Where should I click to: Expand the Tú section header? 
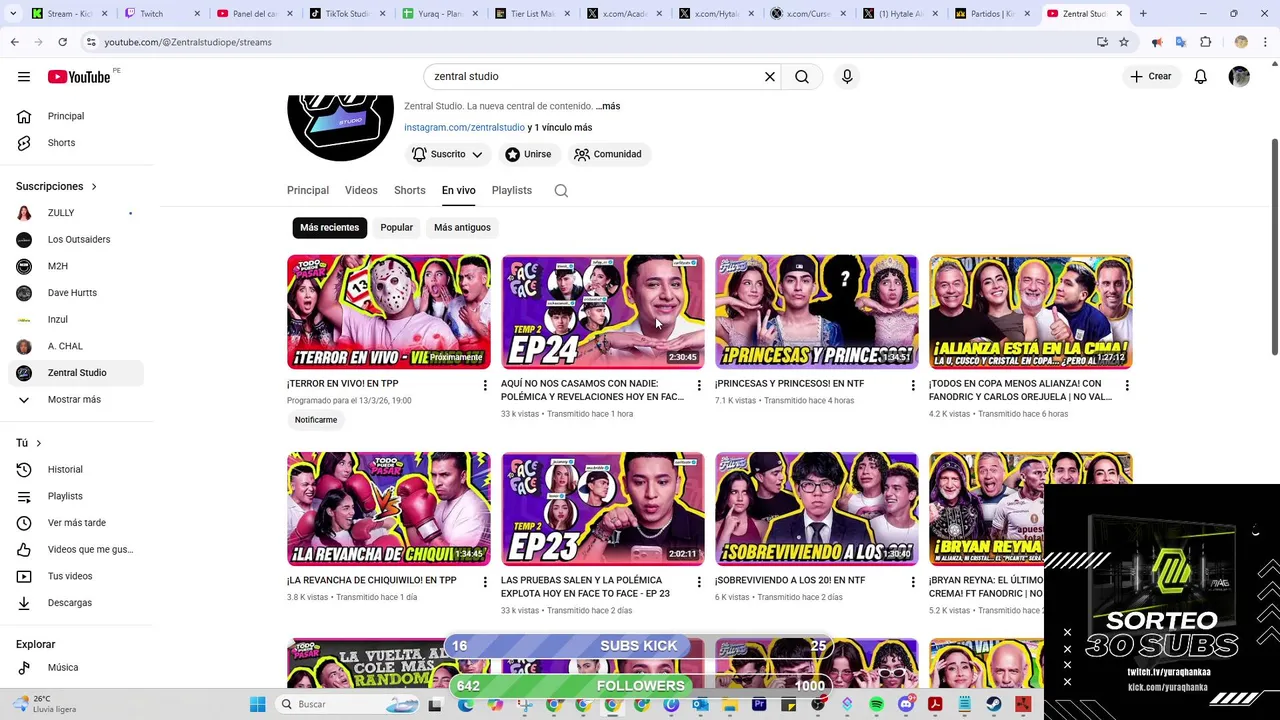(x=29, y=443)
